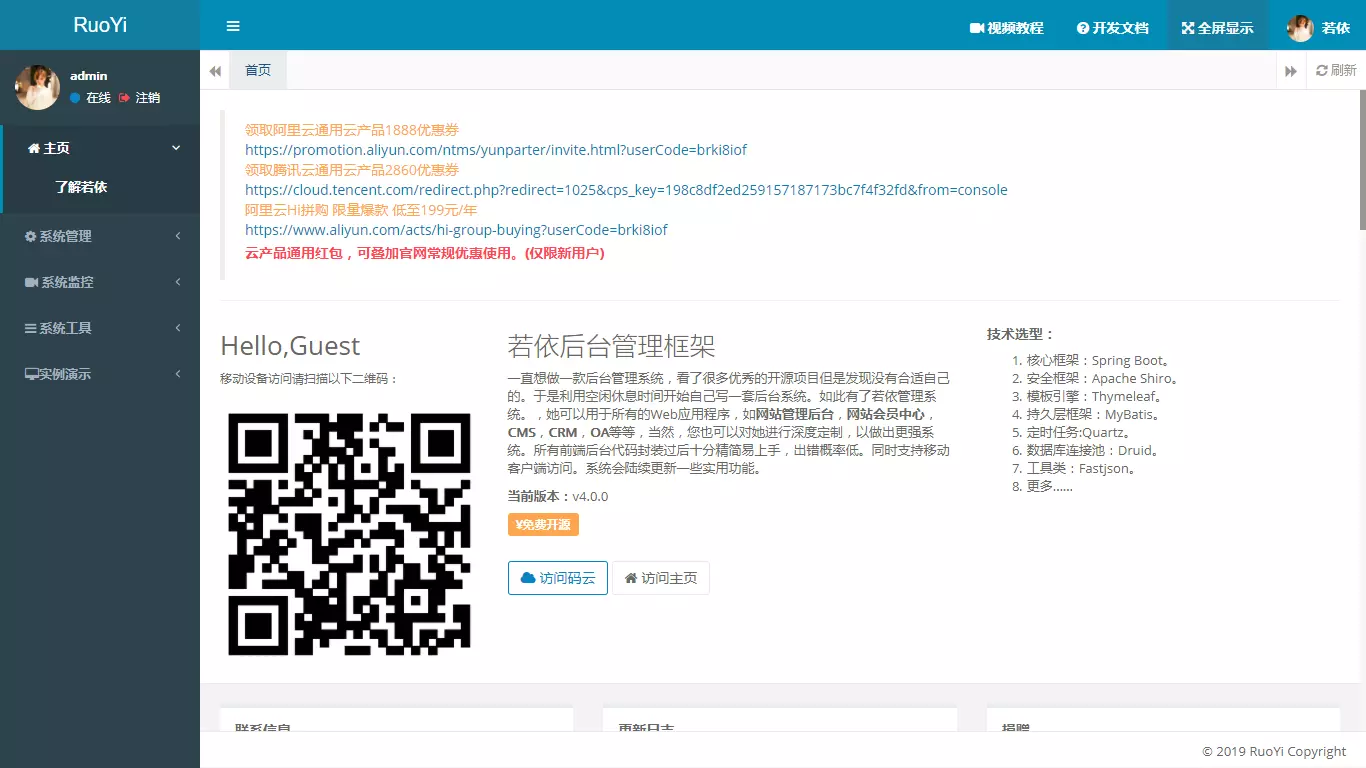Enable 全屏显示 fullscreen mode
This screenshot has height=768, width=1366.
1217,28
